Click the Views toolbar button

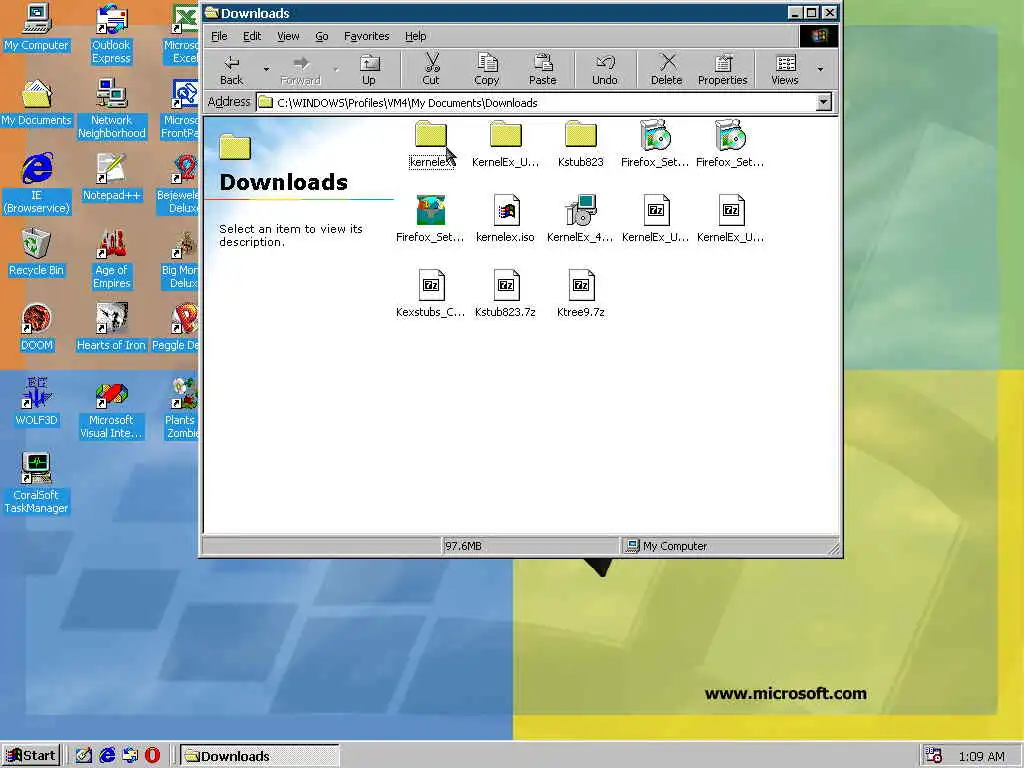pos(785,69)
